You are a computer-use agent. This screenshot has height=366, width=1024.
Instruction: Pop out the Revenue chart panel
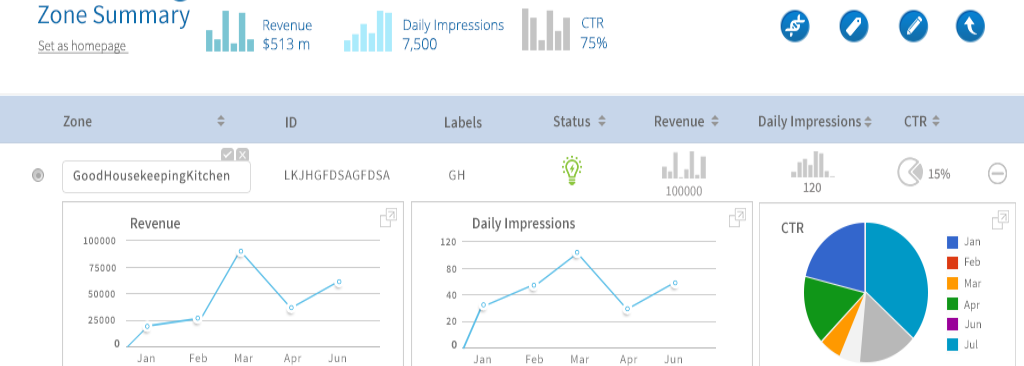[388, 218]
